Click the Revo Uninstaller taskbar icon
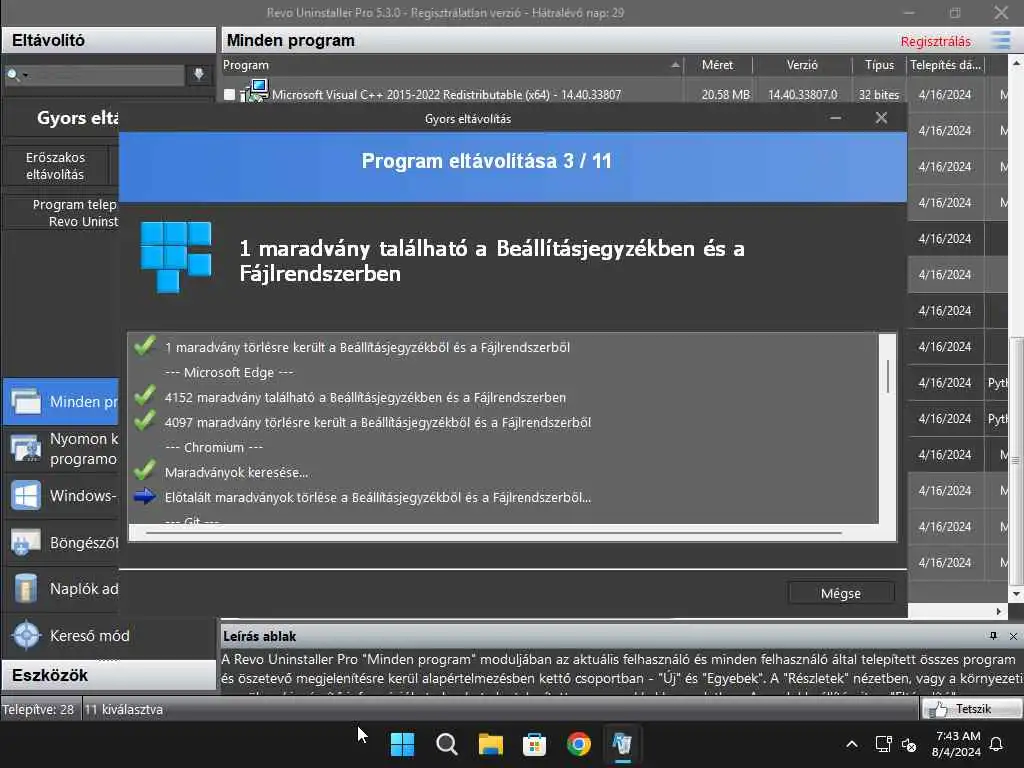Viewport: 1024px width, 768px height. tap(622, 744)
